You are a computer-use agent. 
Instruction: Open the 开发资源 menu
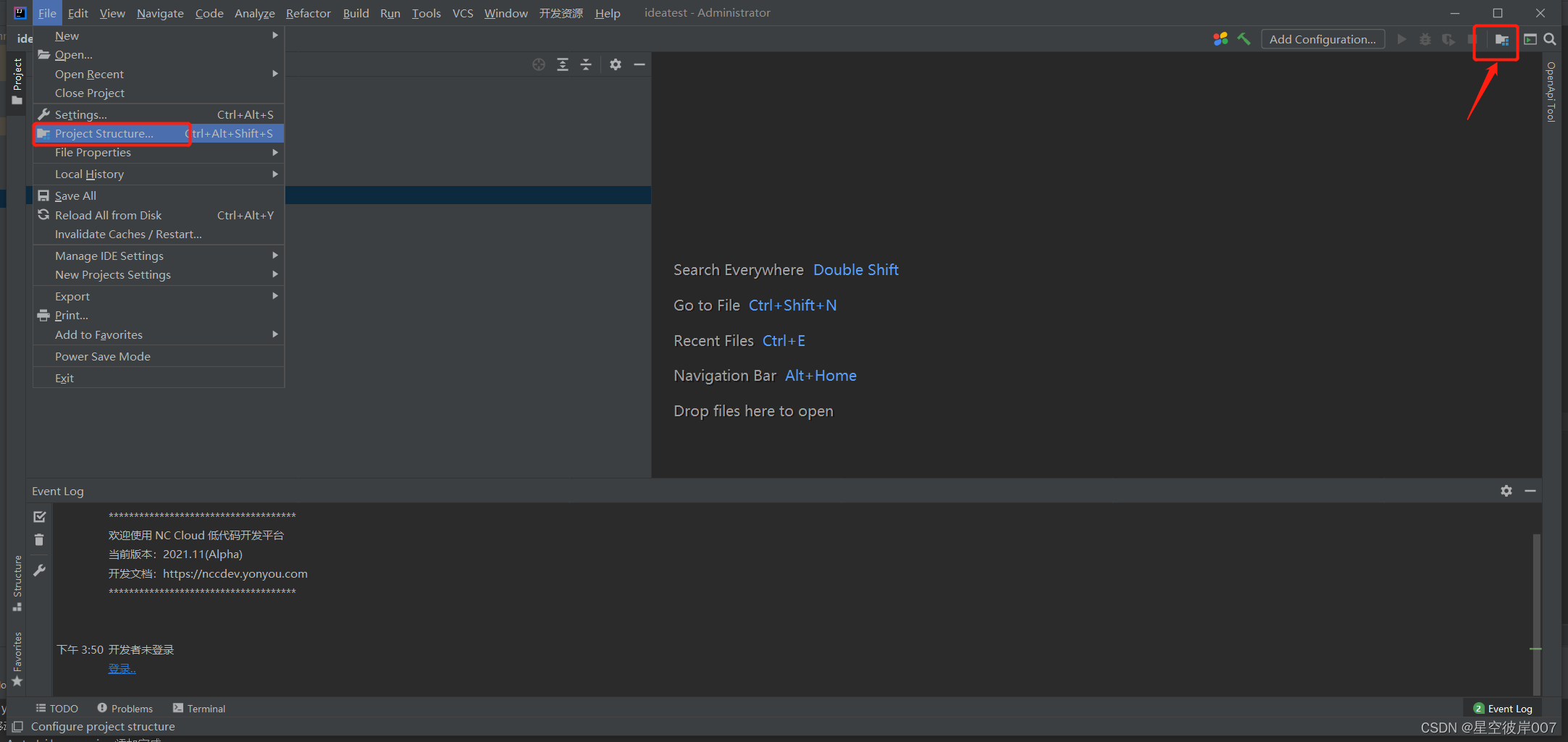[561, 13]
